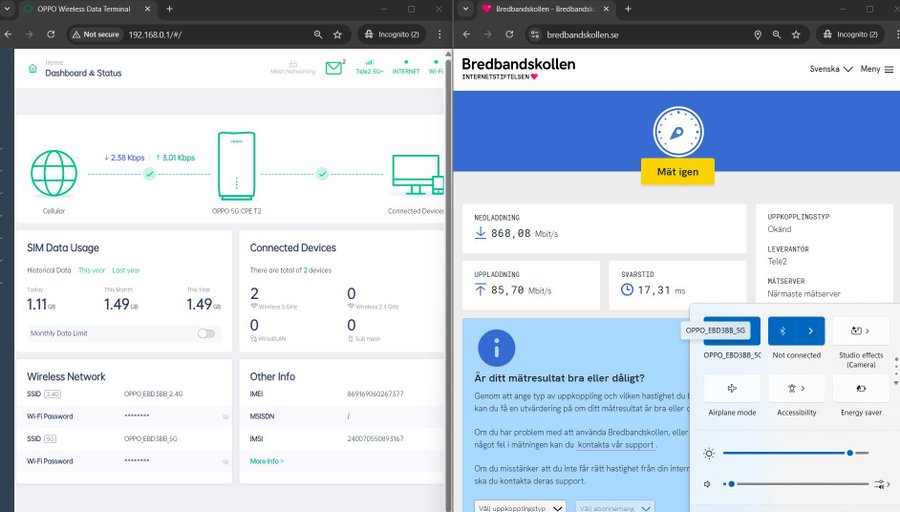Open the kontakta vår support link

tap(616, 444)
